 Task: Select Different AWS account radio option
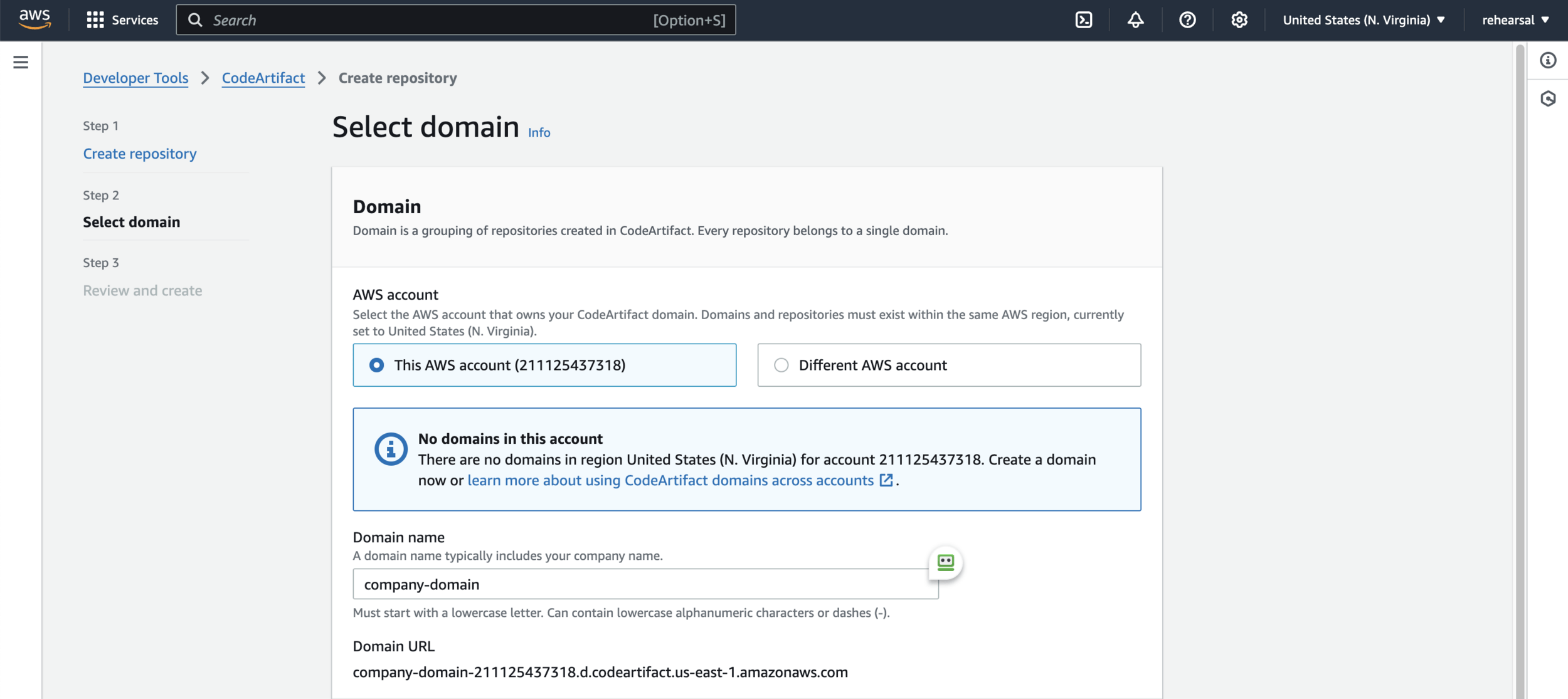(781, 365)
